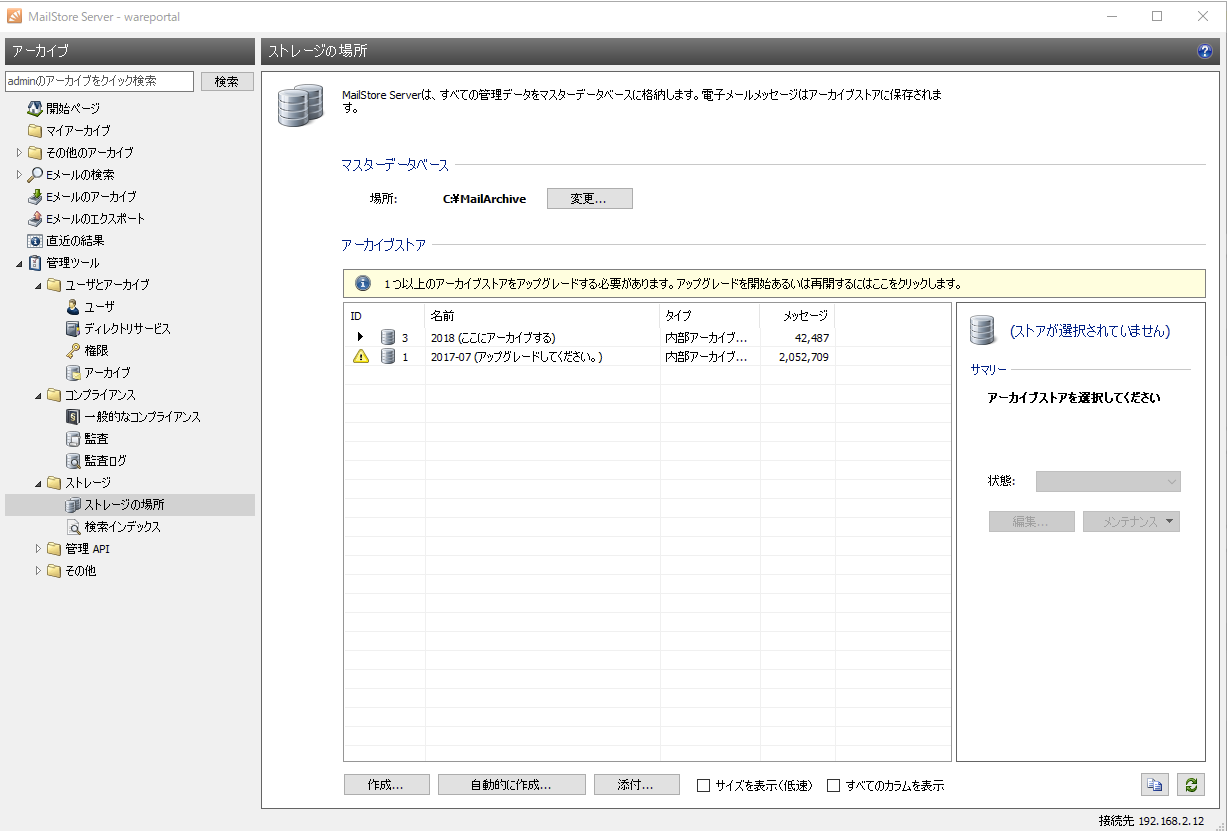Click the green refresh icon button
Screen dimensions: 1227x831
click(1190, 785)
